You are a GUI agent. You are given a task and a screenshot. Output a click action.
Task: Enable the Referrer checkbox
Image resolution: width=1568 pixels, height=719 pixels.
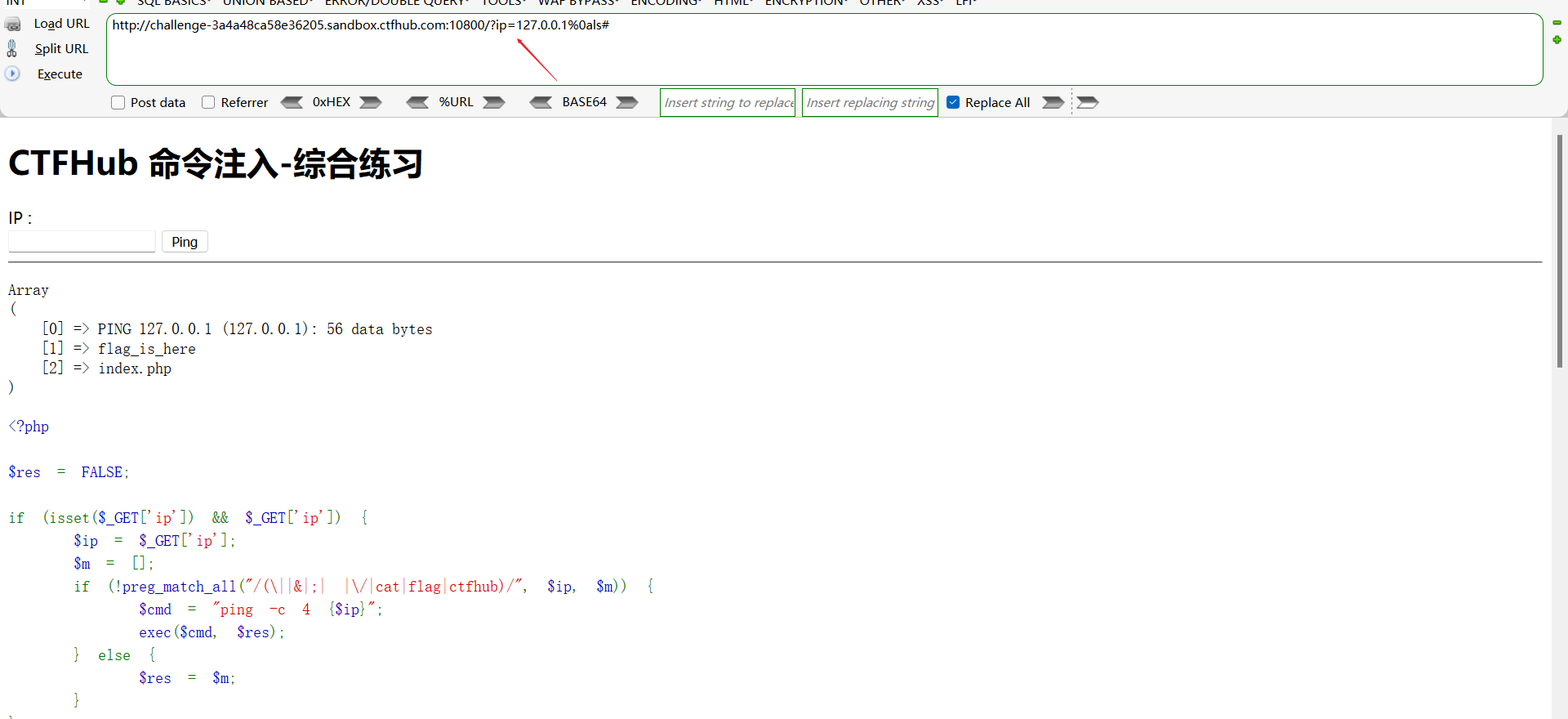[x=208, y=102]
